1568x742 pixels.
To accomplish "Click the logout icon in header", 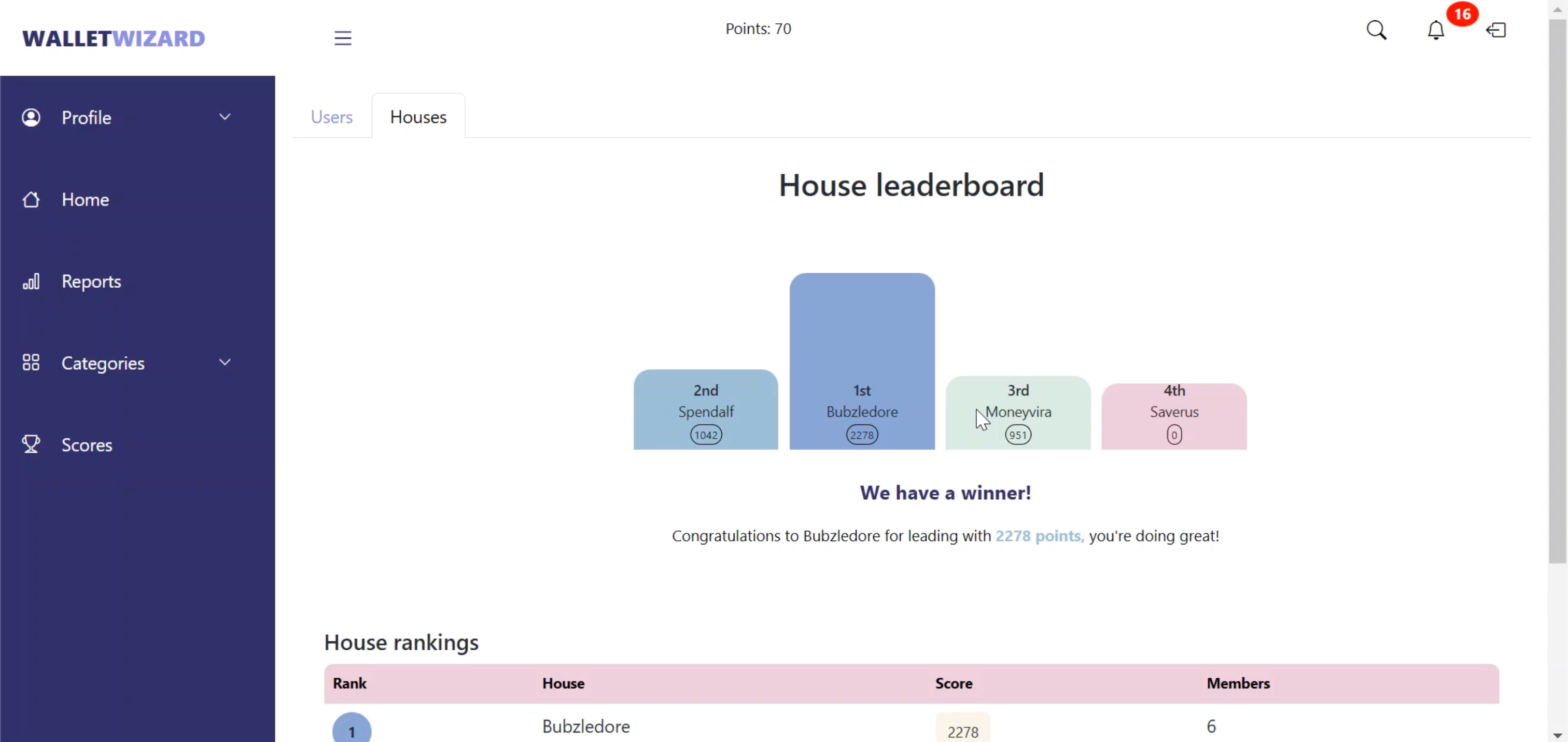I will [x=1496, y=30].
